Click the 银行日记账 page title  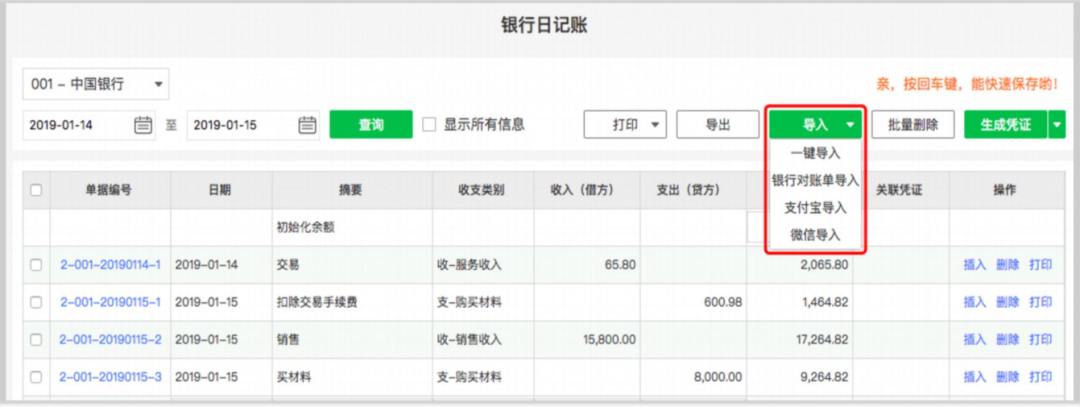pos(543,27)
